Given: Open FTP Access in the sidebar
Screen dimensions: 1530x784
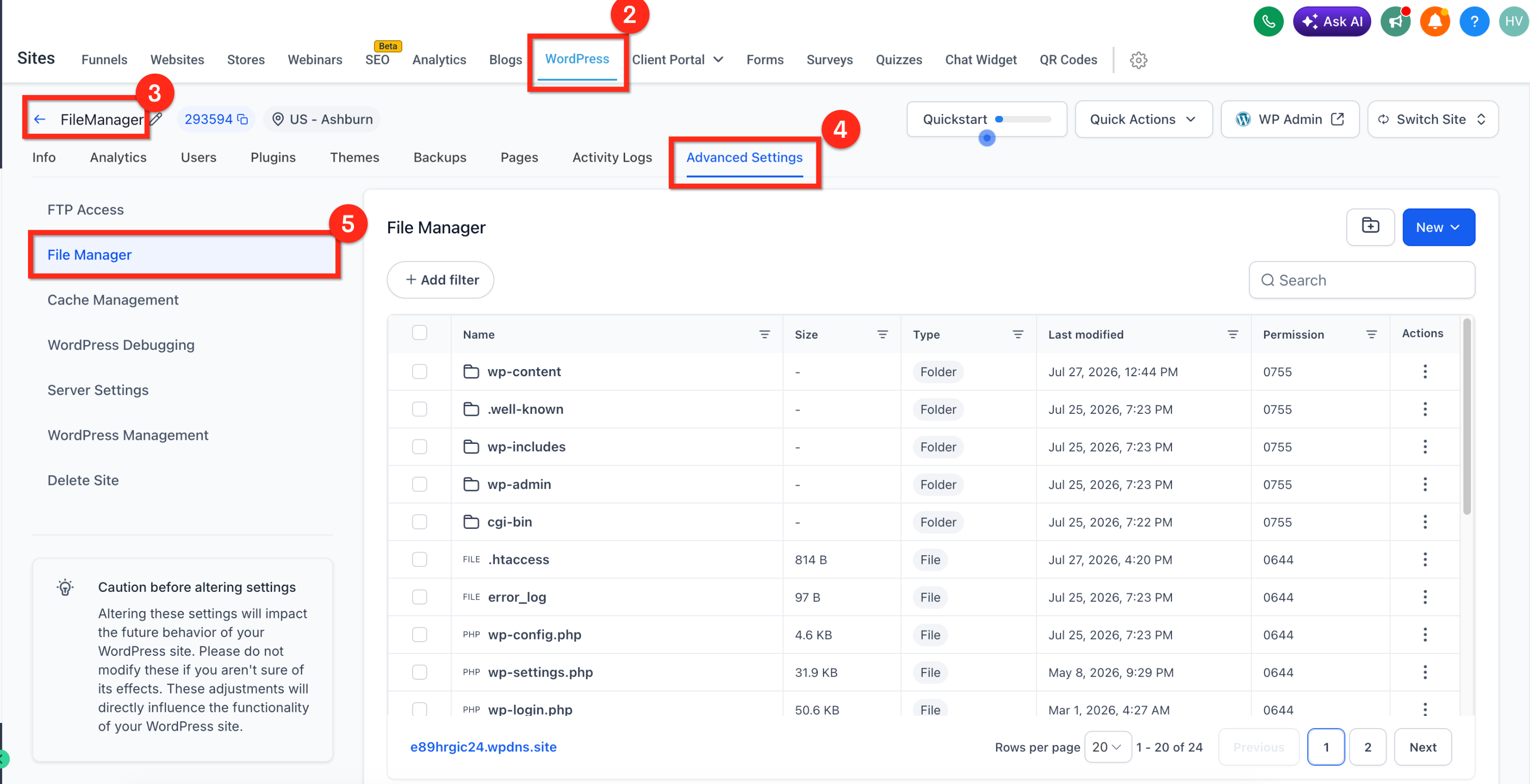Looking at the screenshot, I should pos(85,209).
